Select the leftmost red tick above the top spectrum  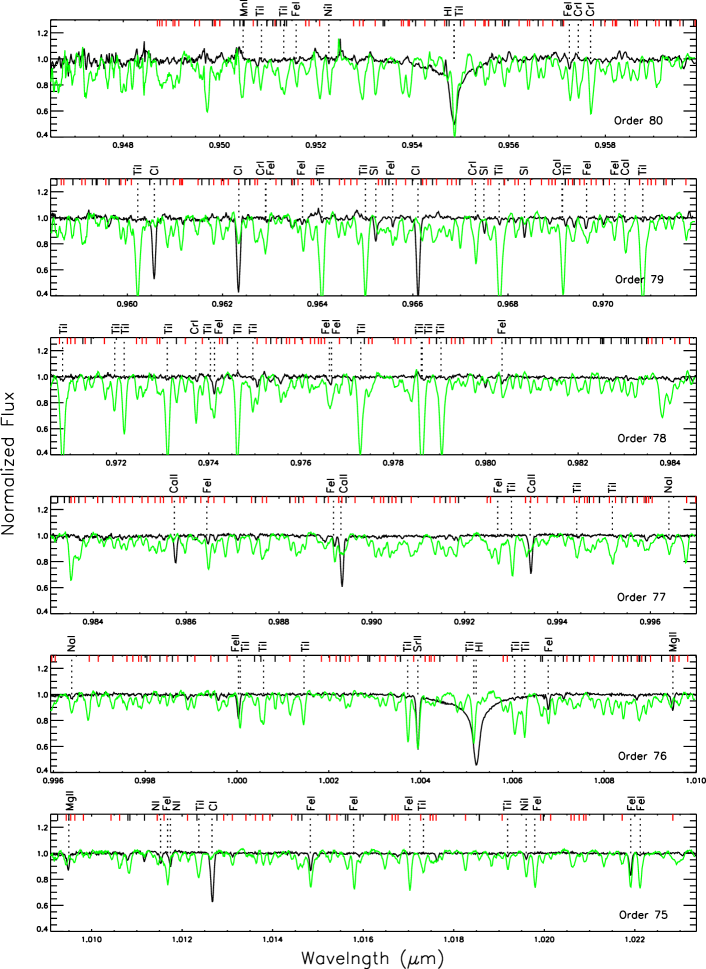tap(158, 23)
